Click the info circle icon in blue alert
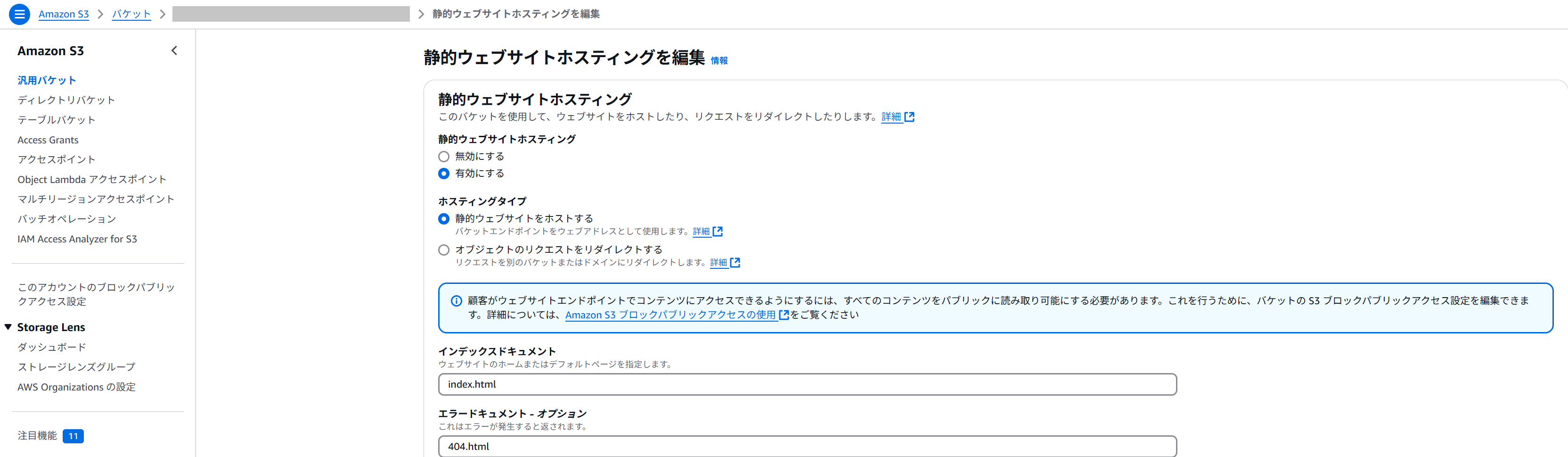 click(456, 300)
